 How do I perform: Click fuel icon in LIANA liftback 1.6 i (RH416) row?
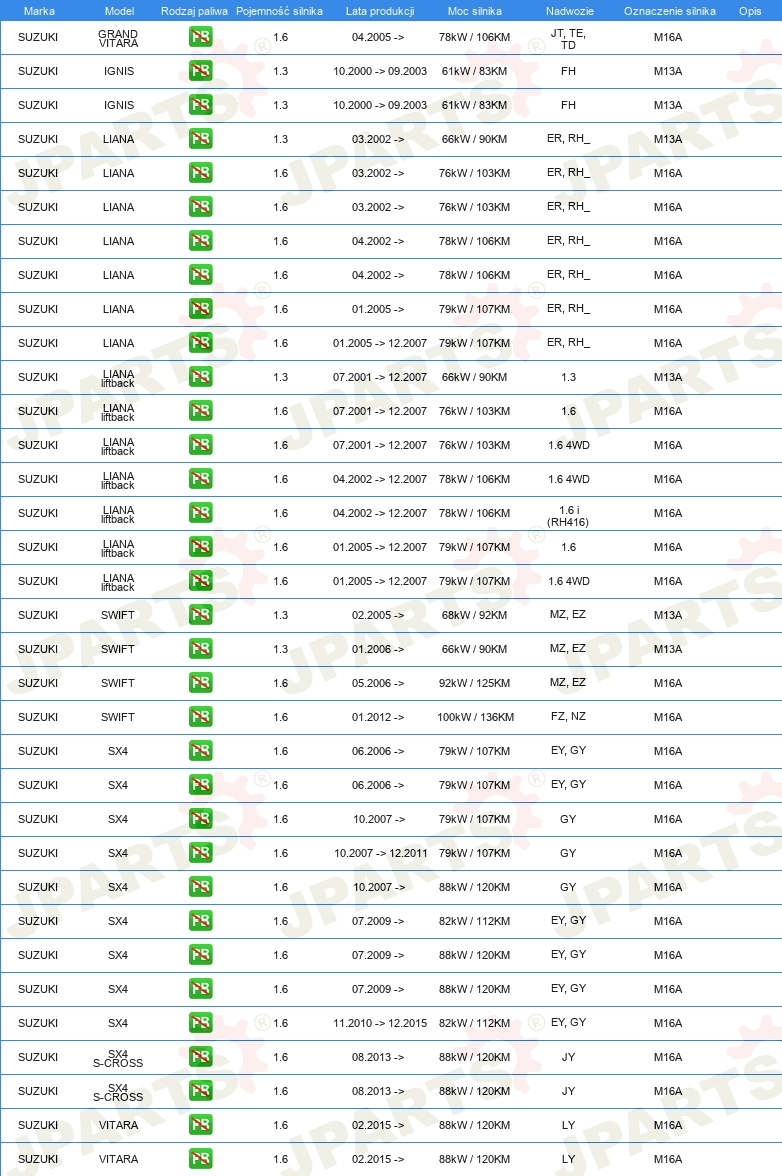[x=200, y=513]
